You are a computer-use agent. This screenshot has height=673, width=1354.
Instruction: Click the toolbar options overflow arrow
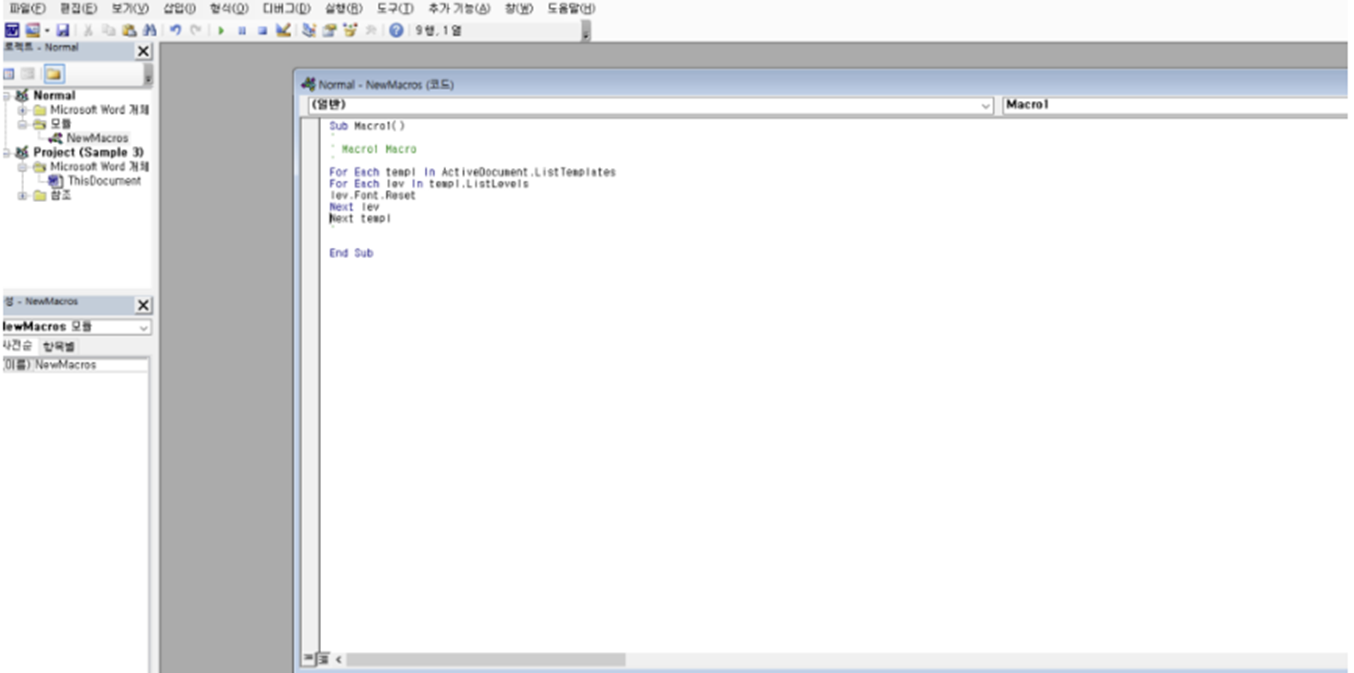[585, 31]
